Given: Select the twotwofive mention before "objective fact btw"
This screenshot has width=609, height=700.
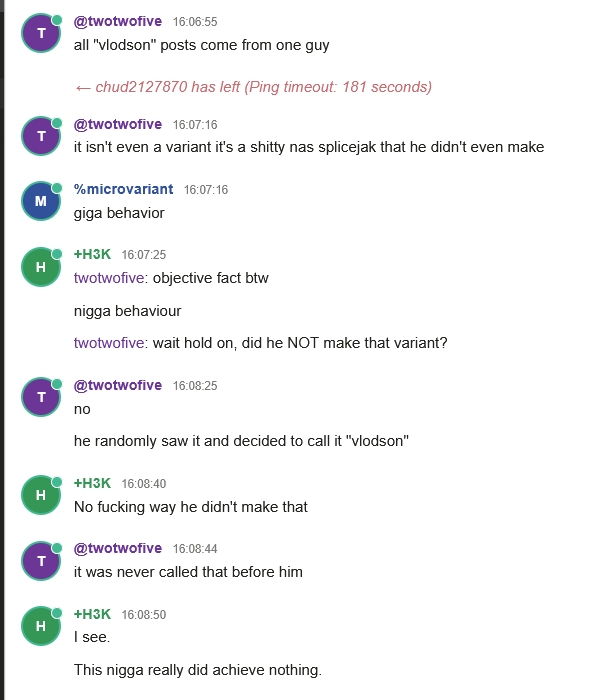Looking at the screenshot, I should 109,278.
